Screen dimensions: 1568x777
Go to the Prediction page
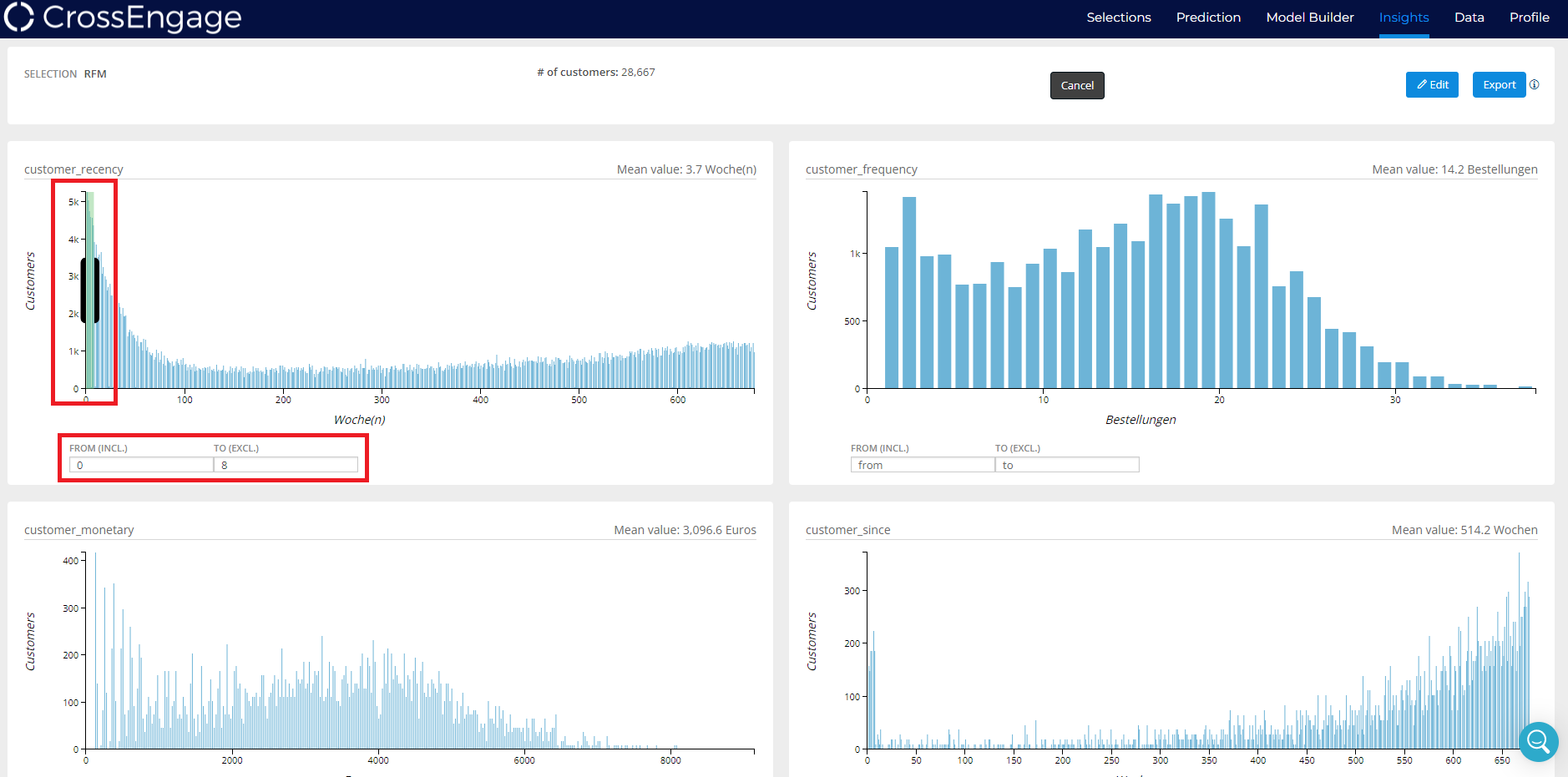pyautogui.click(x=1207, y=18)
